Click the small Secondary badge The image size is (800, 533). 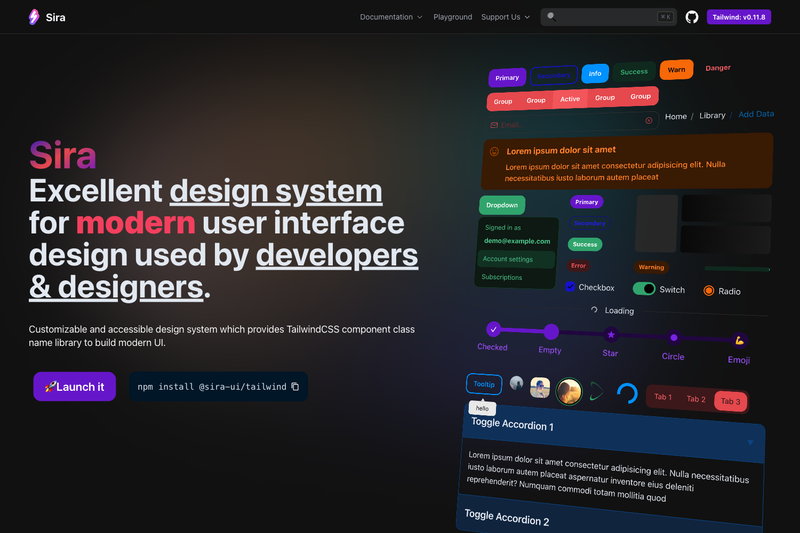(x=589, y=223)
